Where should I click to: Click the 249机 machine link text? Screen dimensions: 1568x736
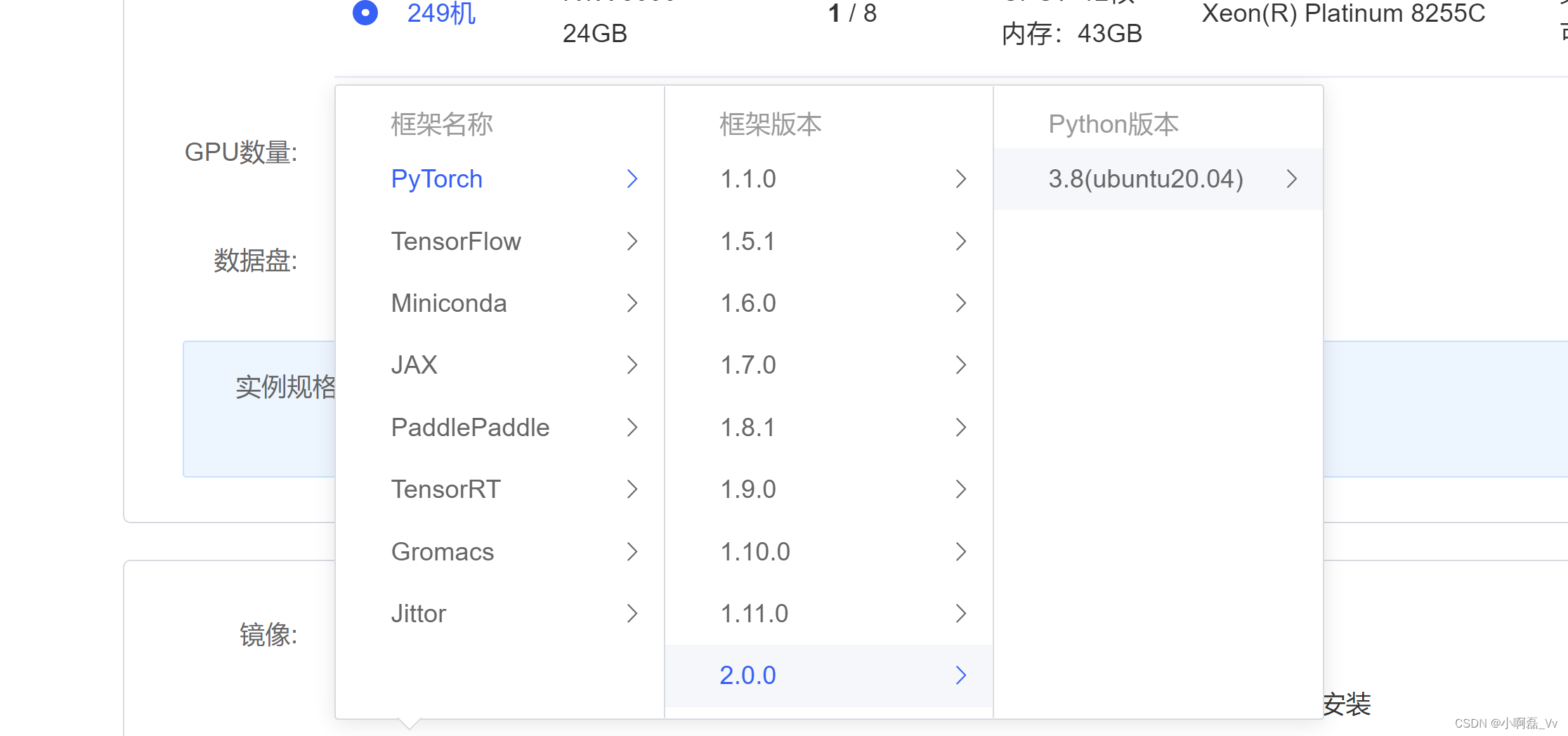441,13
